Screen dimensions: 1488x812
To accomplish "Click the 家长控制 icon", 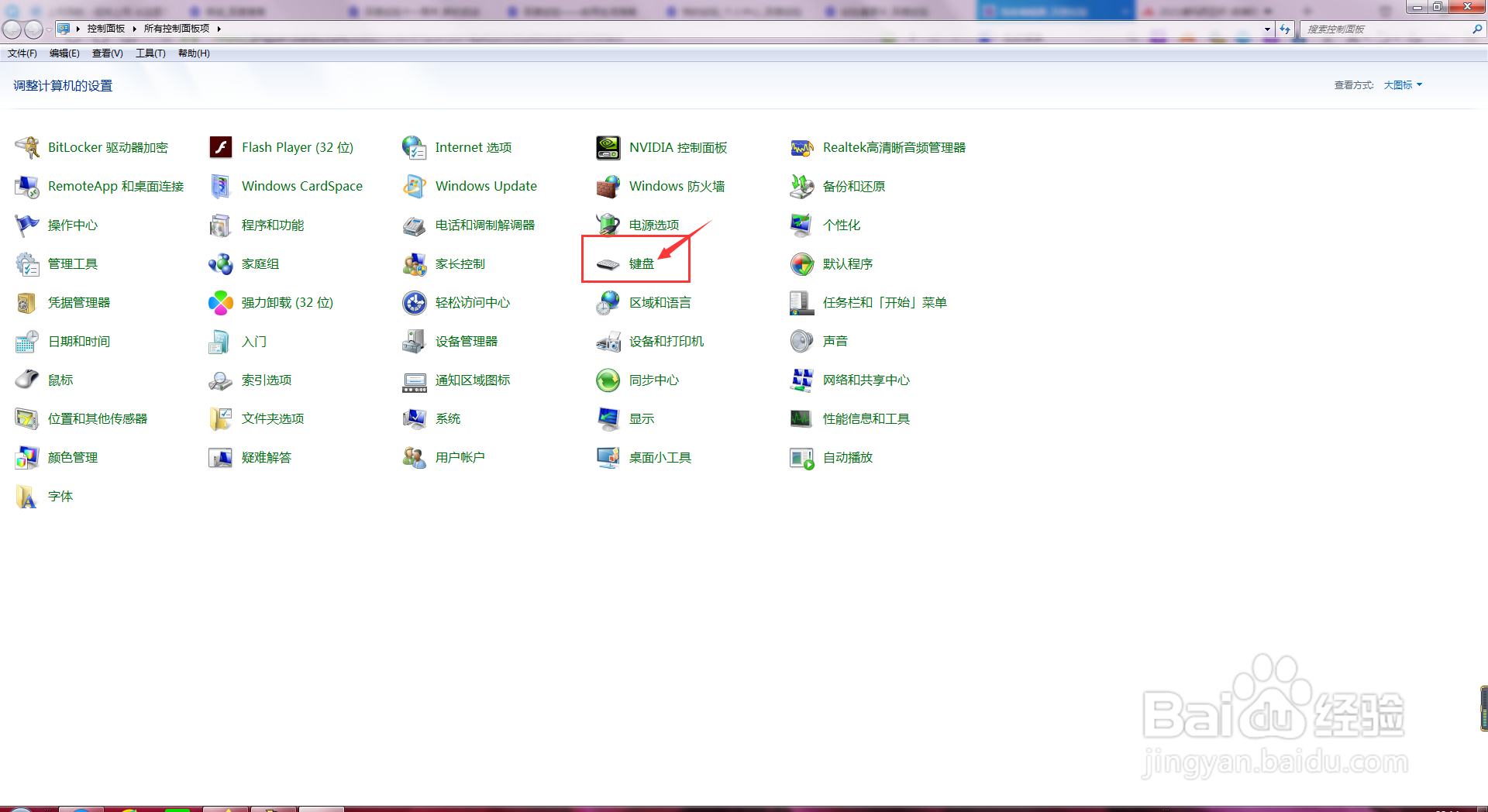I will coord(415,263).
